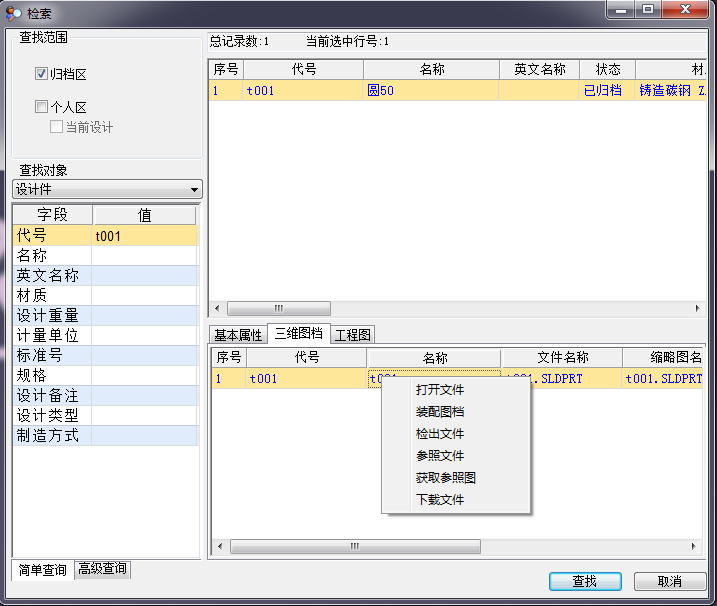Click 圆50 in the results table
The height and width of the screenshot is (606, 717).
431,91
